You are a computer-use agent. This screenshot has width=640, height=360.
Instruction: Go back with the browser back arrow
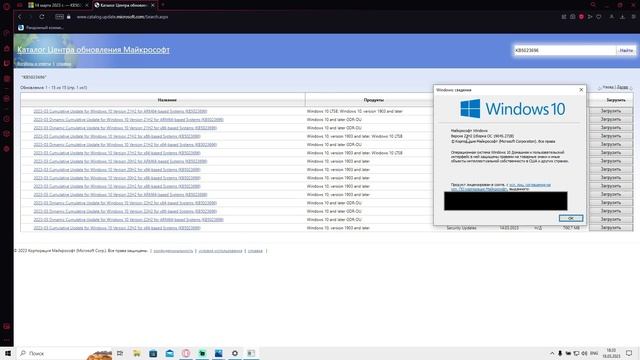coord(19,17)
